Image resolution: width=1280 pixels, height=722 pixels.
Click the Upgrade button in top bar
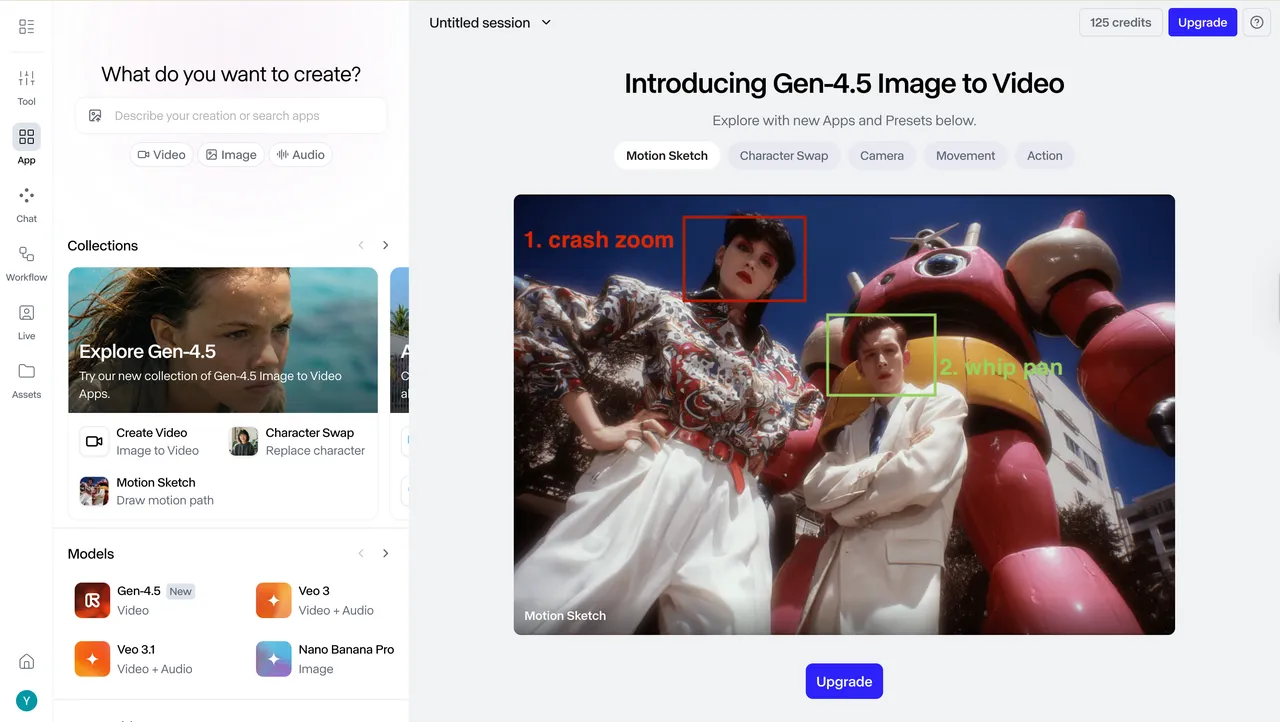coord(1202,23)
